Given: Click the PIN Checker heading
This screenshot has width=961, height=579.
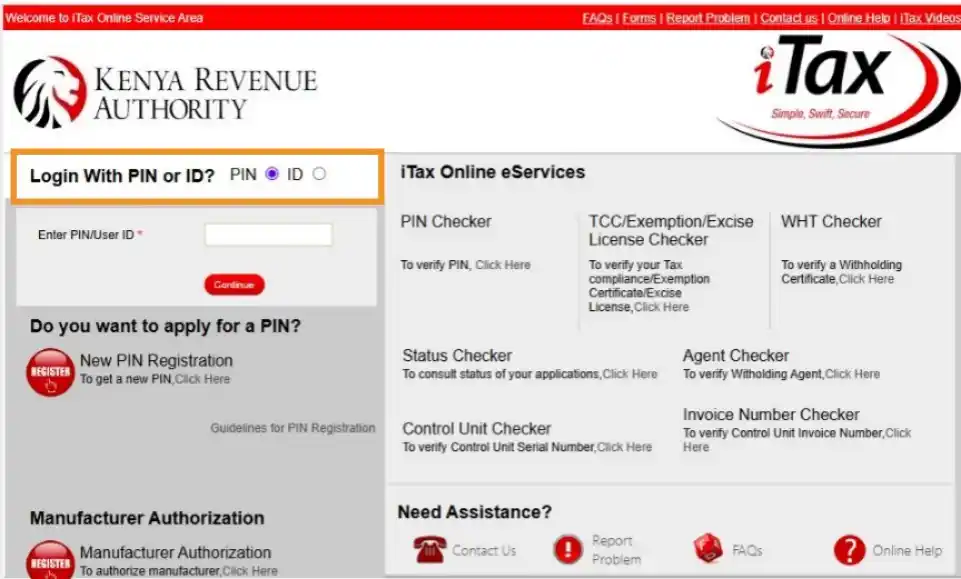Looking at the screenshot, I should point(446,221).
